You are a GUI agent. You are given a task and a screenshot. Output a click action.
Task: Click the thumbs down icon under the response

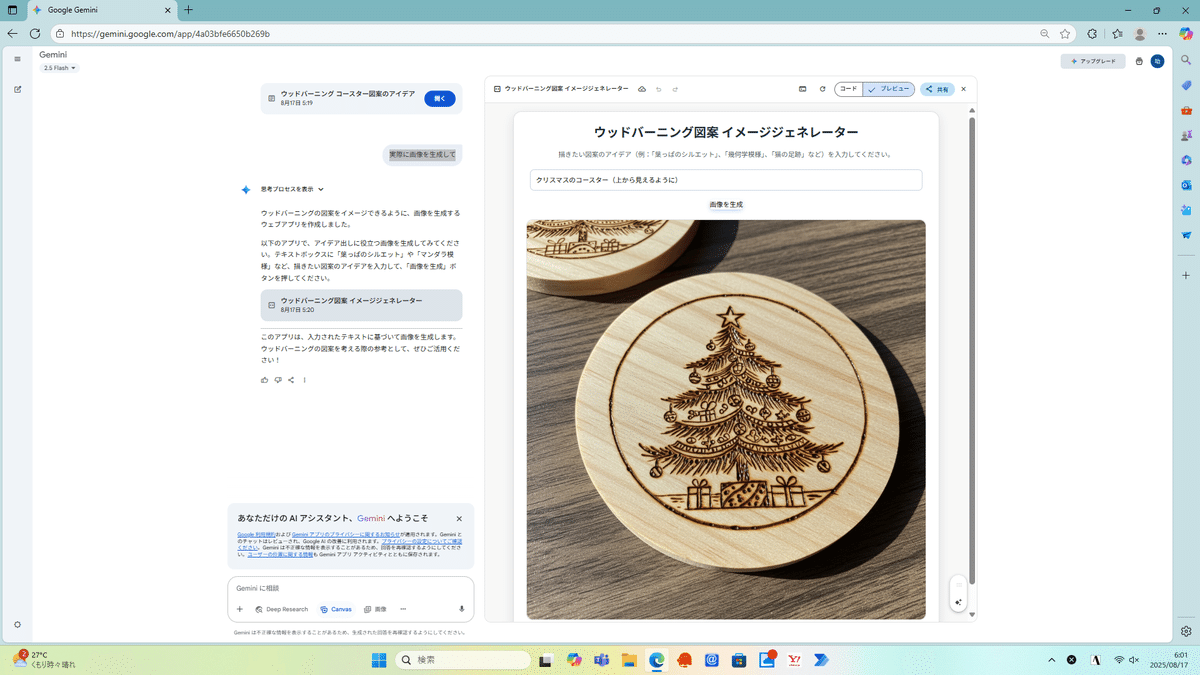[x=278, y=380]
